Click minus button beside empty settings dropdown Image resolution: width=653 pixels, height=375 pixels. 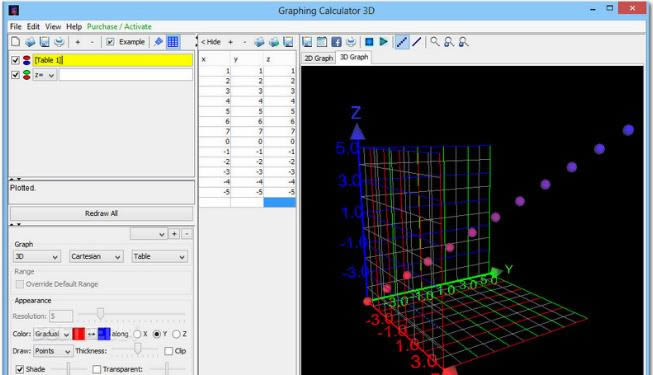click(187, 234)
